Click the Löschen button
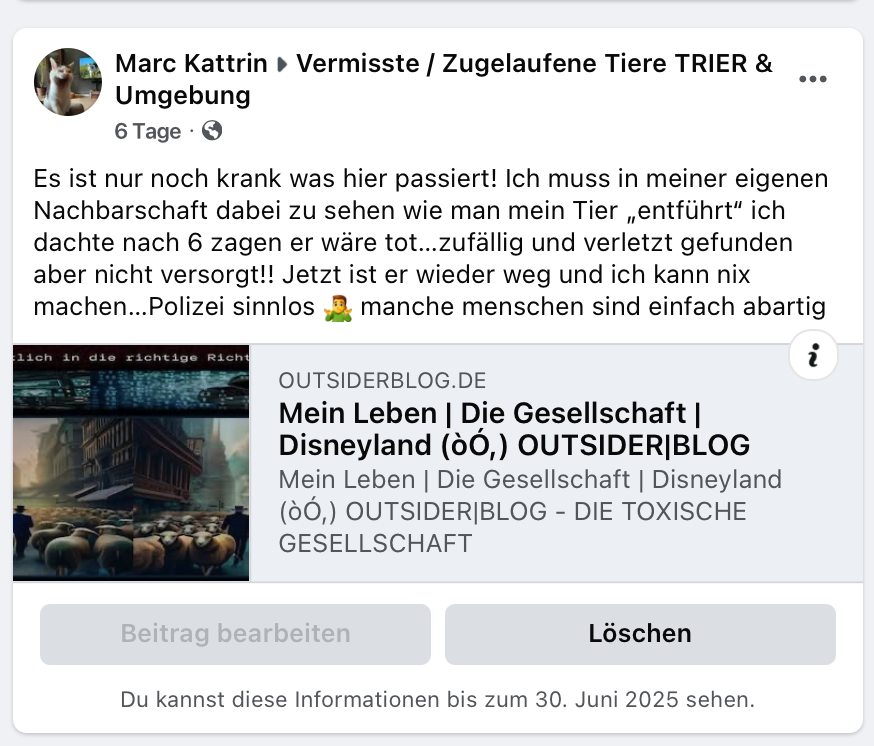The image size is (874, 746). coord(640,634)
